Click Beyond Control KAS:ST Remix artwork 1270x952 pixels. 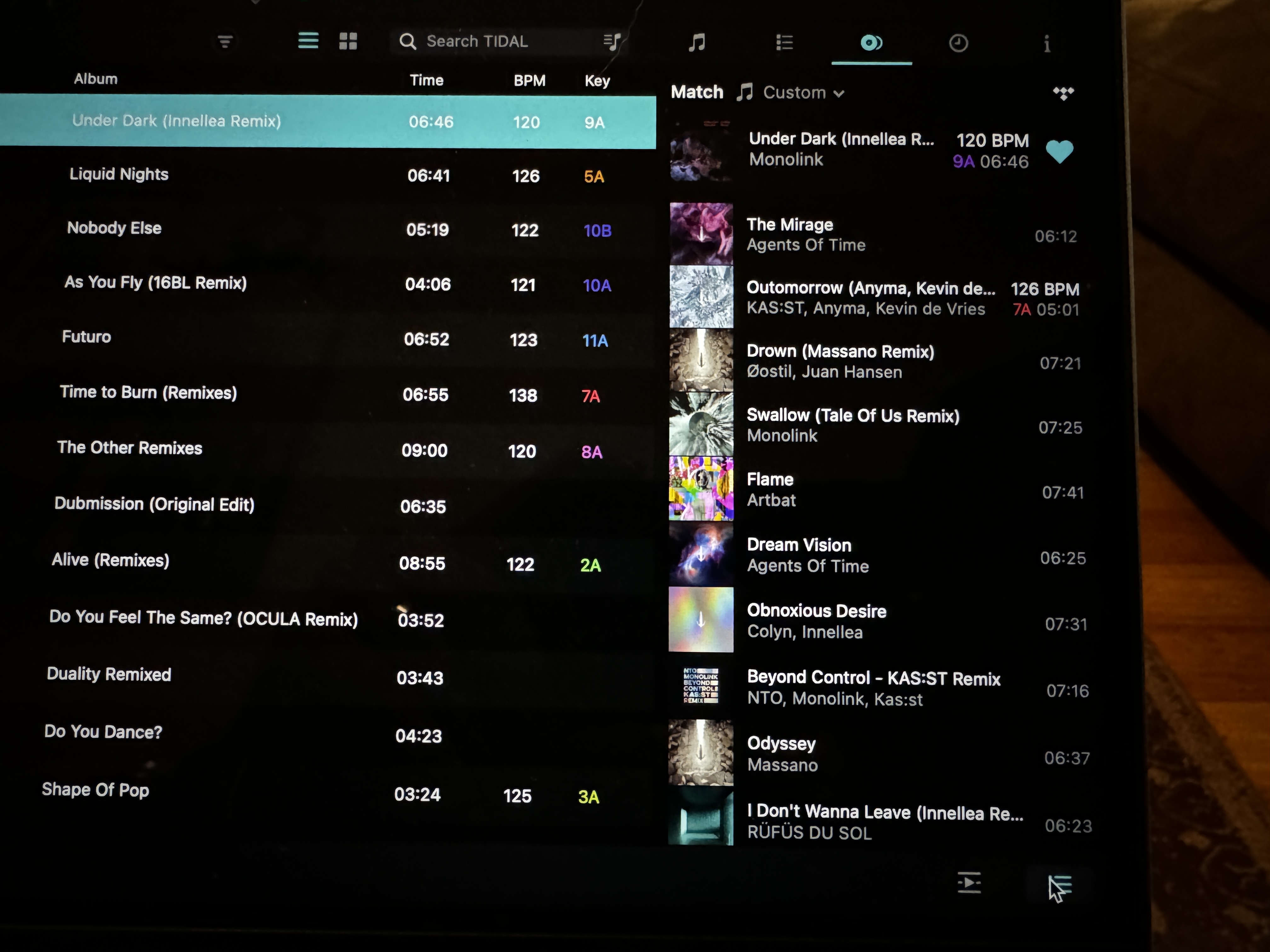click(701, 686)
